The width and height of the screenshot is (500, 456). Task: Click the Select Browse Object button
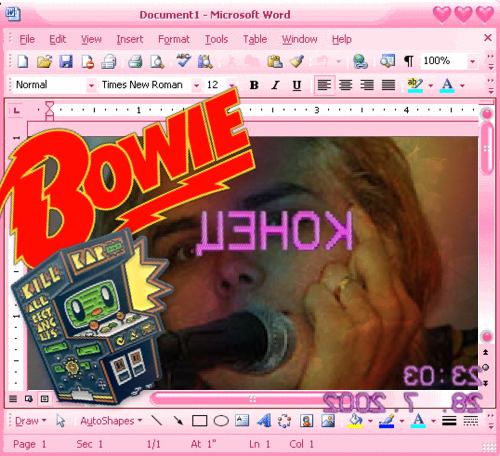486,367
